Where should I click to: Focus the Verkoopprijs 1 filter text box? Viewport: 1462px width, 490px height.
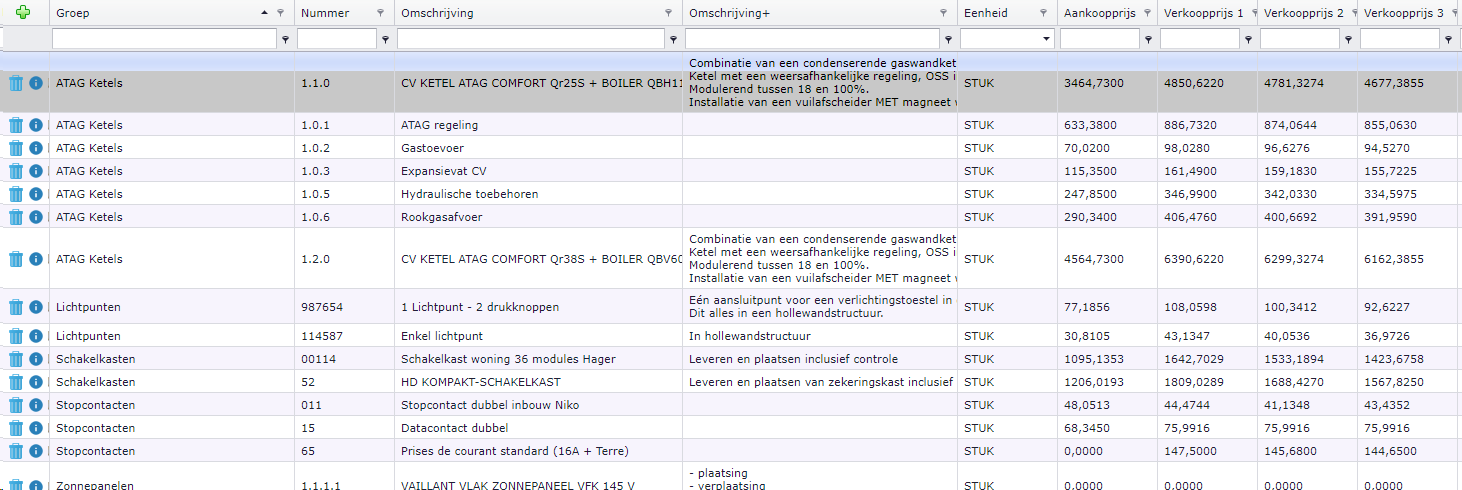(1200, 39)
